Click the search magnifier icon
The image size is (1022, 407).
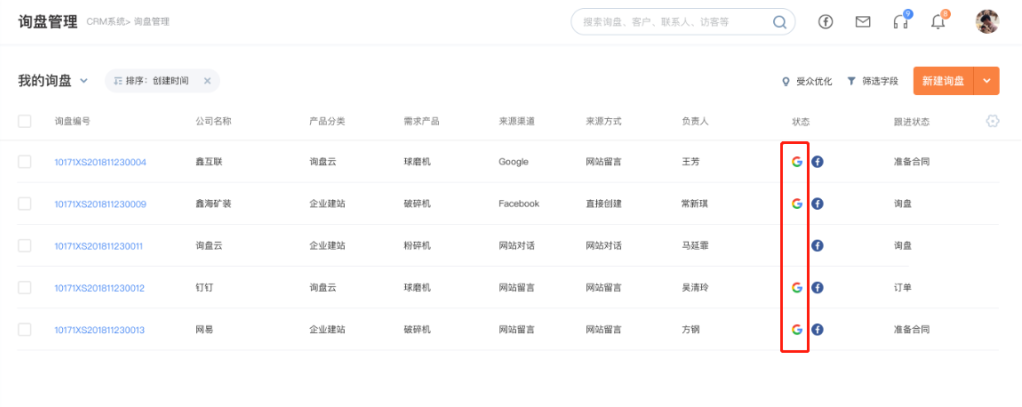(x=779, y=22)
